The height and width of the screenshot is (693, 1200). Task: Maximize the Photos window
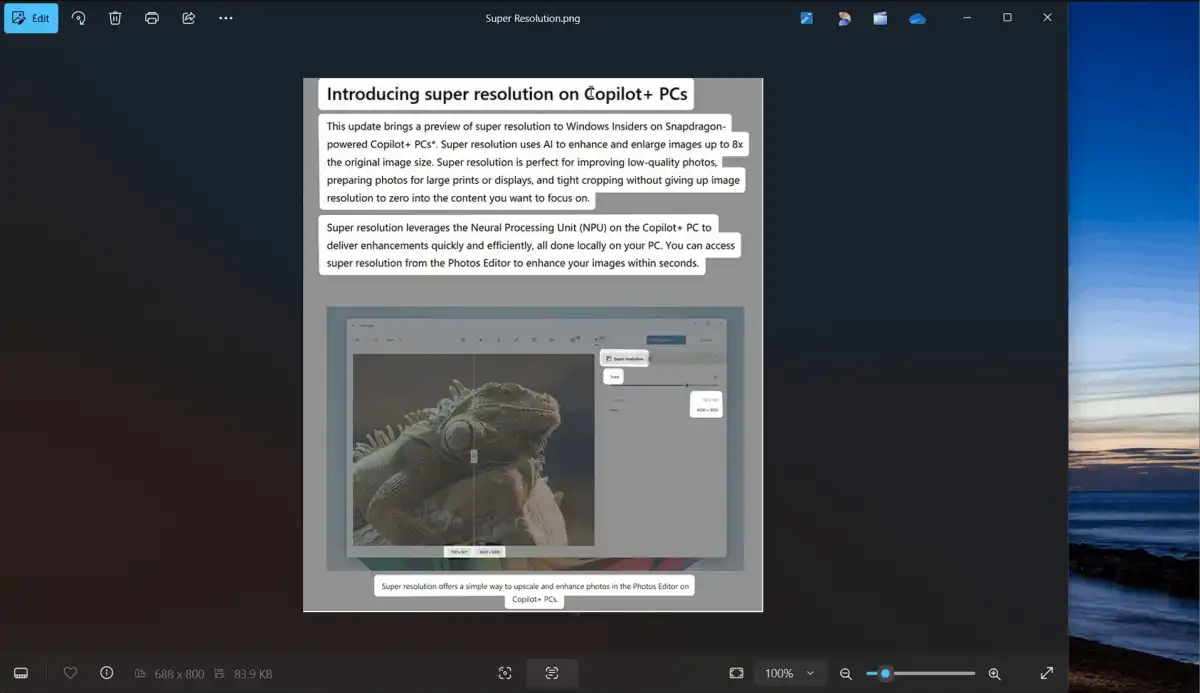(x=1007, y=18)
